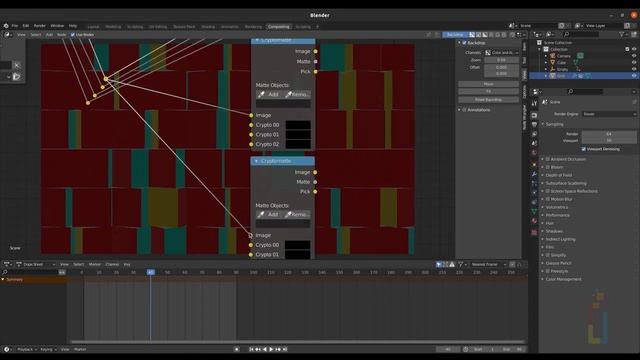Viewport: 640px width, 360px height.
Task: Open the Render menu
Action: tap(40, 26)
